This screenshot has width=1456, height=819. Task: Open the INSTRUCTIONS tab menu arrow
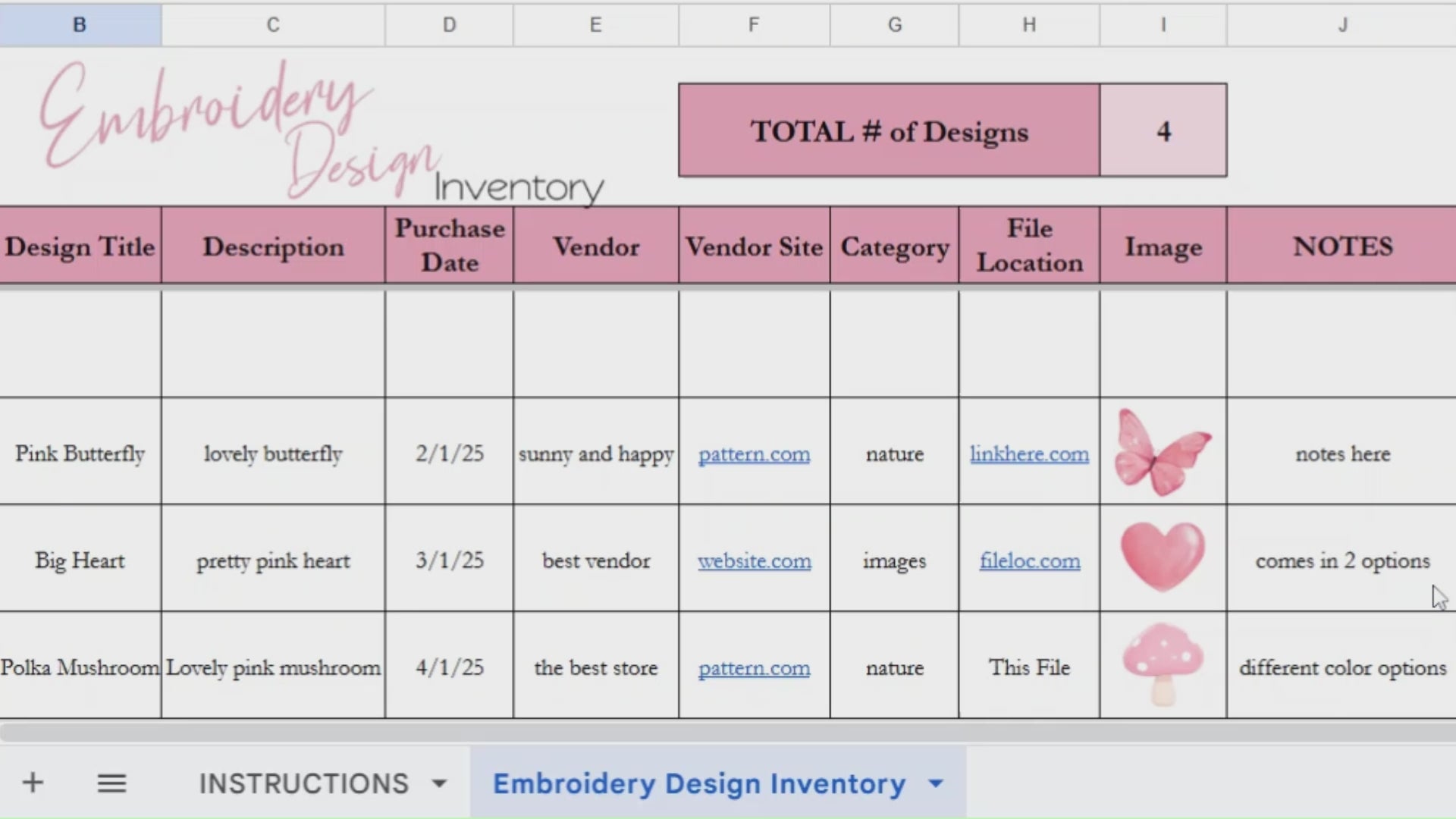[x=440, y=783]
